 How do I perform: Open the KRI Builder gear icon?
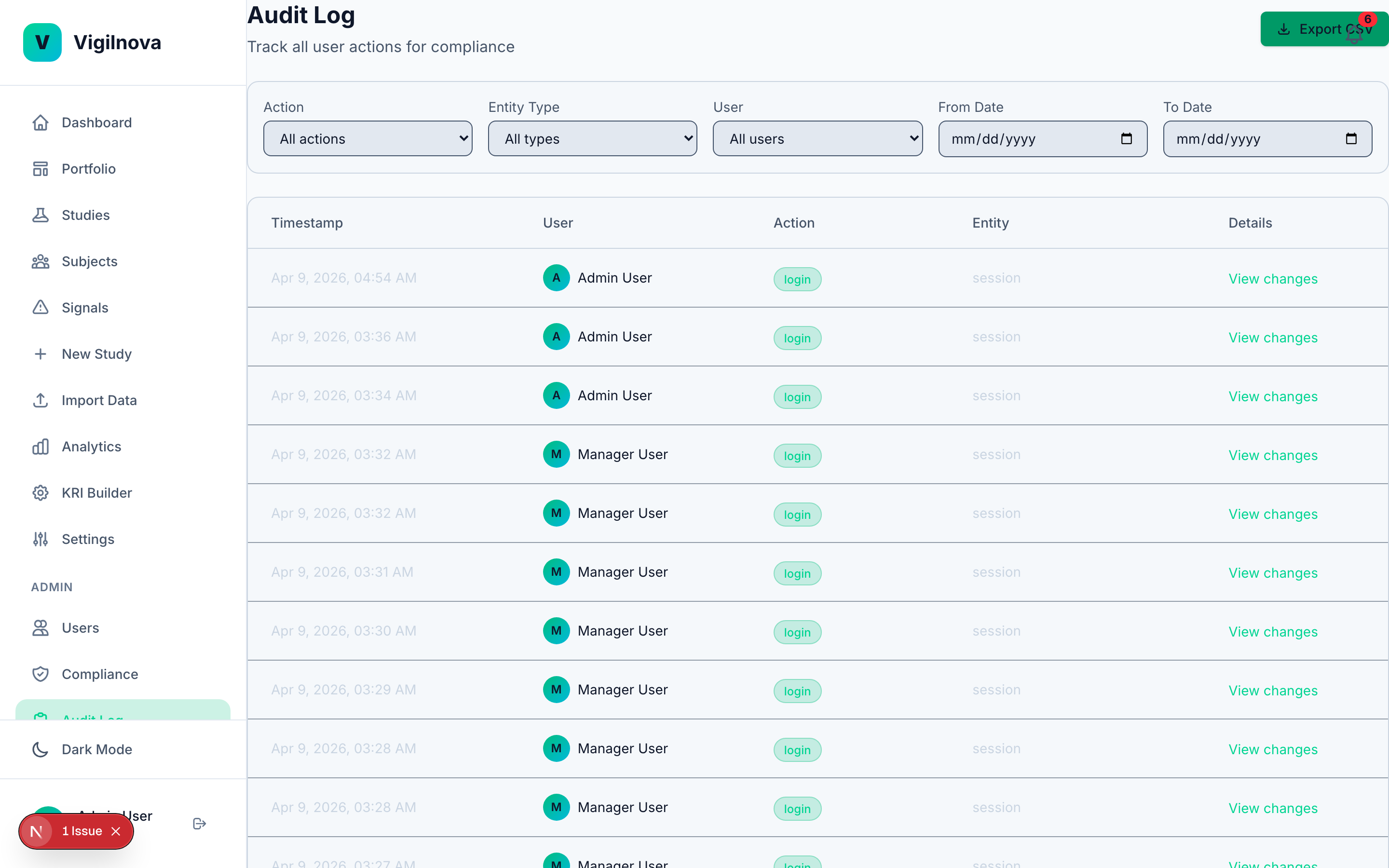point(40,492)
